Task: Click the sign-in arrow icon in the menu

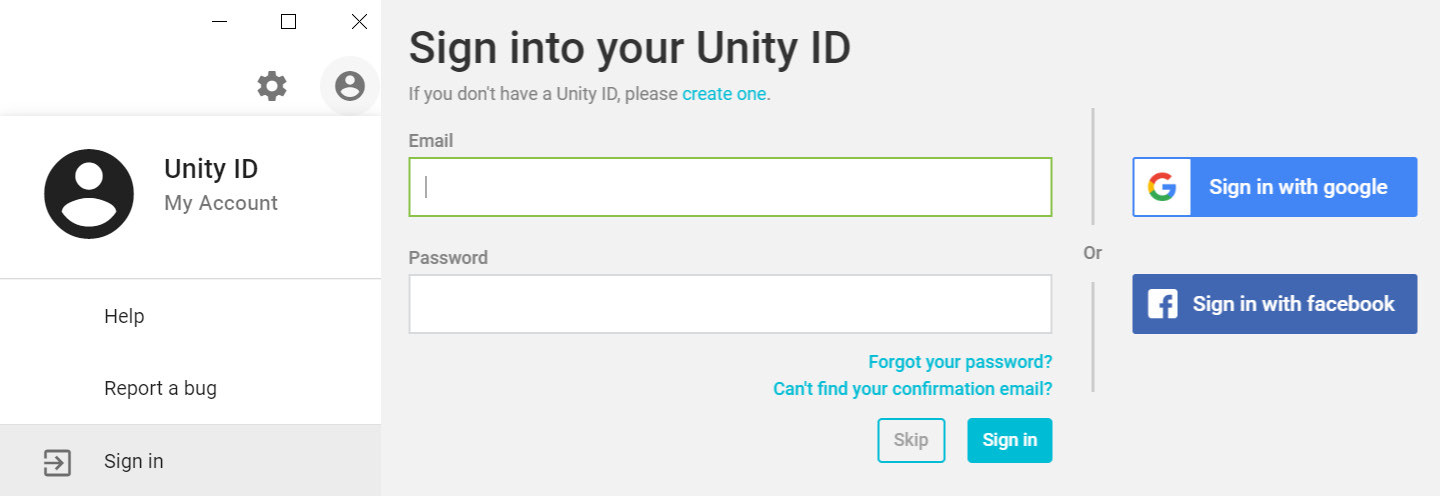Action: tap(57, 462)
